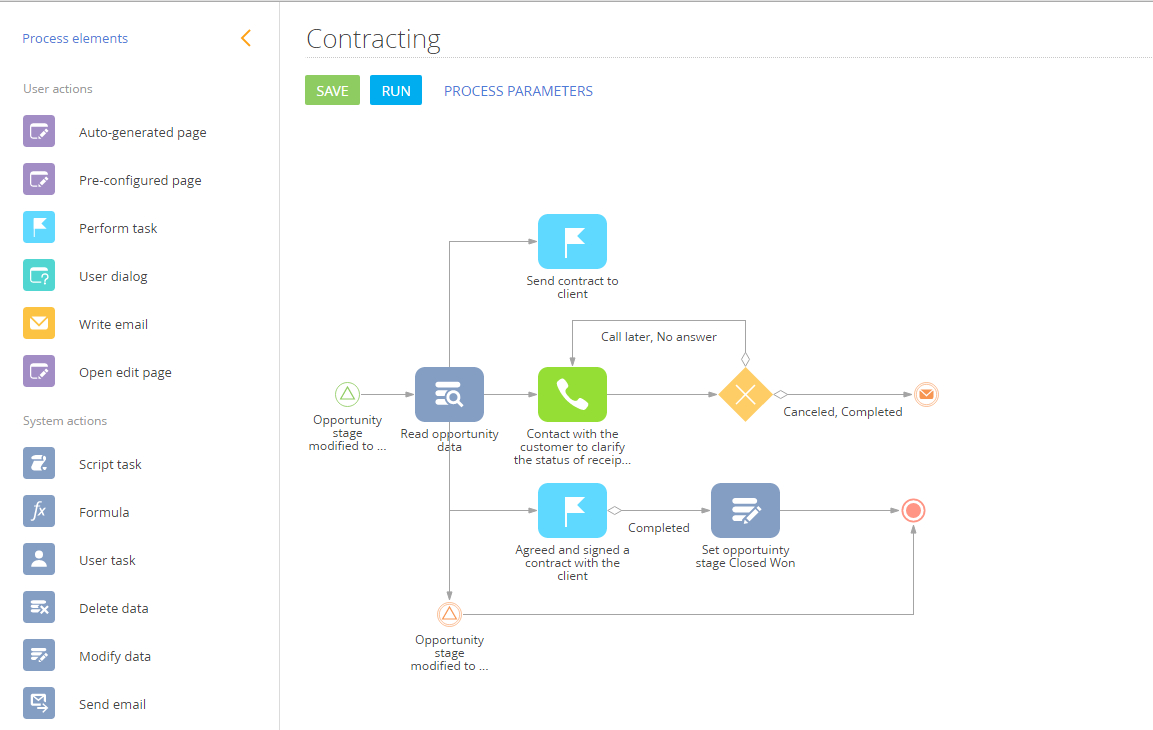The width and height of the screenshot is (1153, 730).
Task: Select the Script task system action
Action: pos(108,463)
